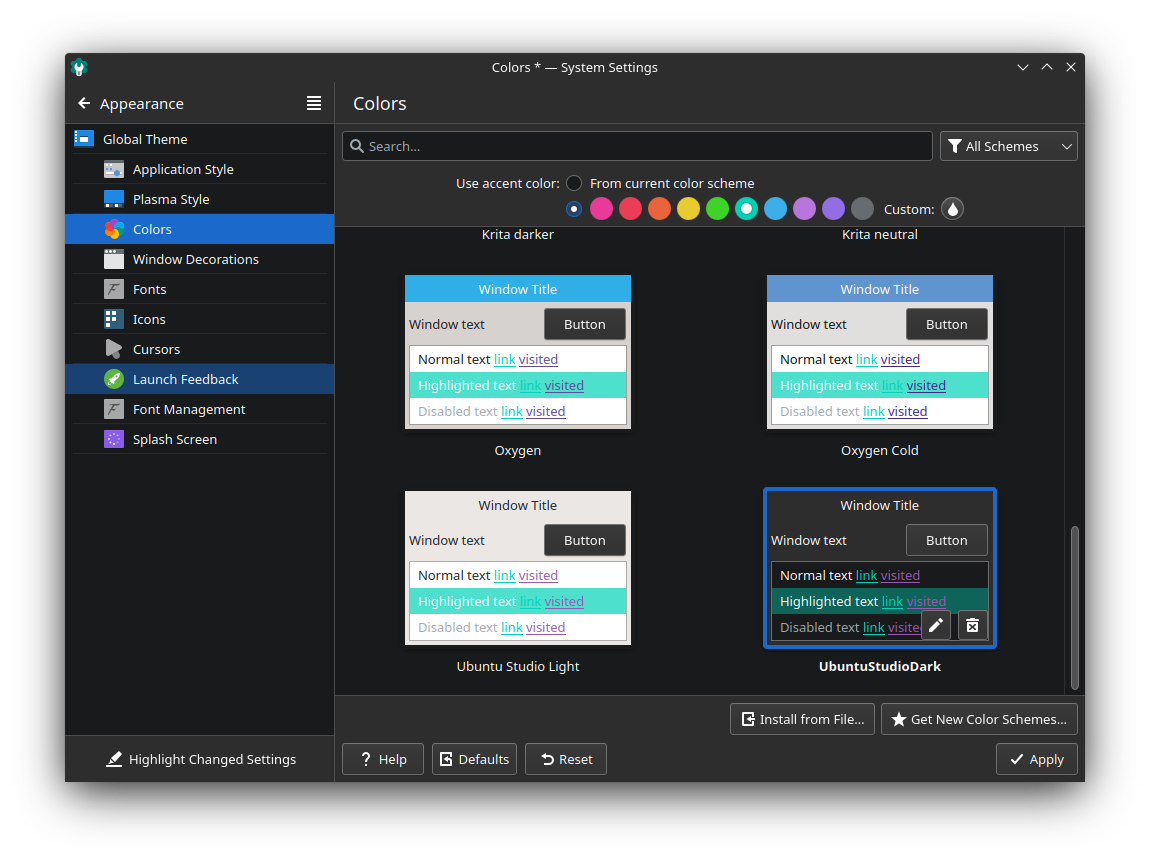Select the first blue accent color radio
This screenshot has height=859, width=1150.
[574, 209]
